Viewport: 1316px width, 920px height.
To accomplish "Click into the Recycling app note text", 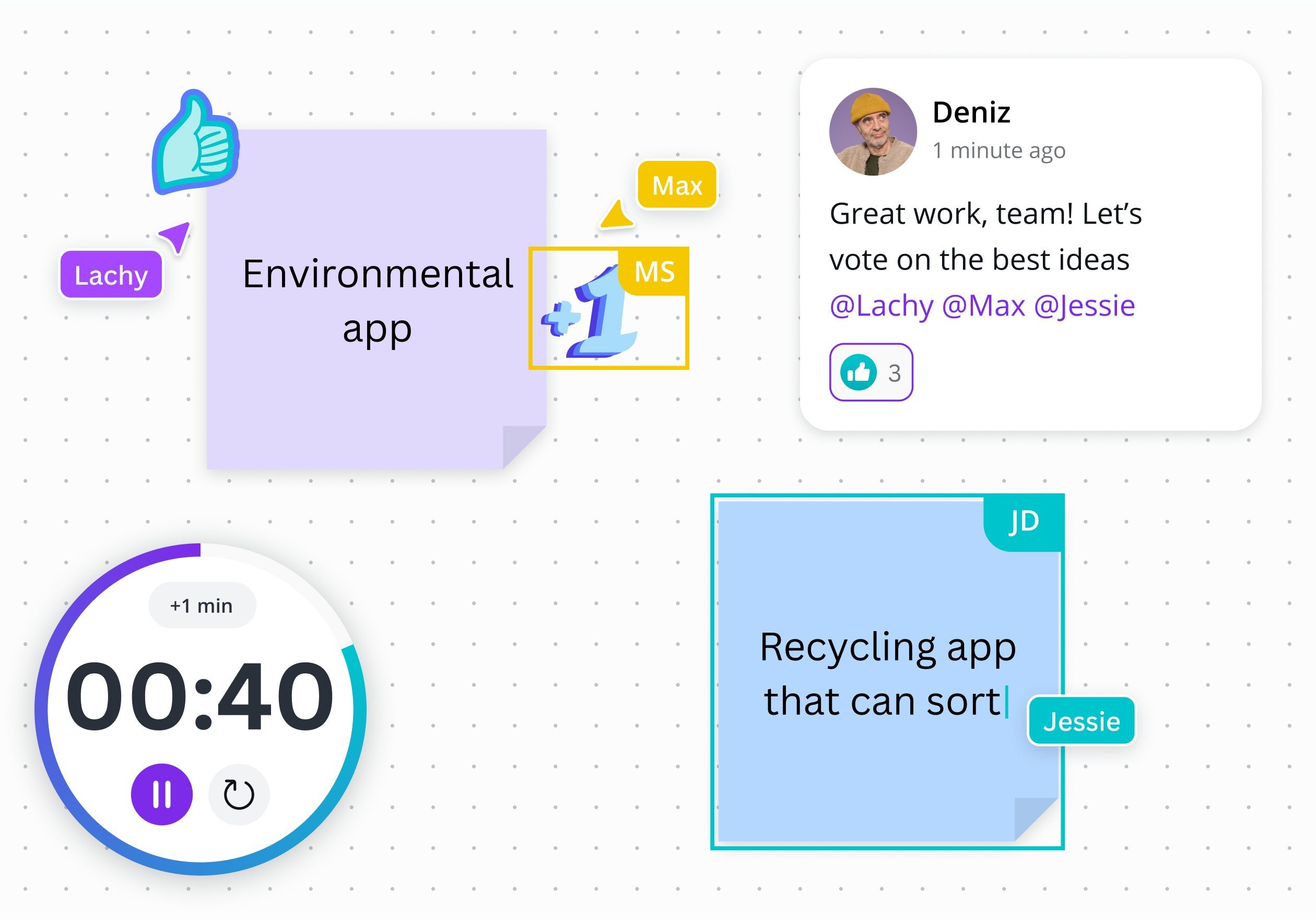I will 887,674.
